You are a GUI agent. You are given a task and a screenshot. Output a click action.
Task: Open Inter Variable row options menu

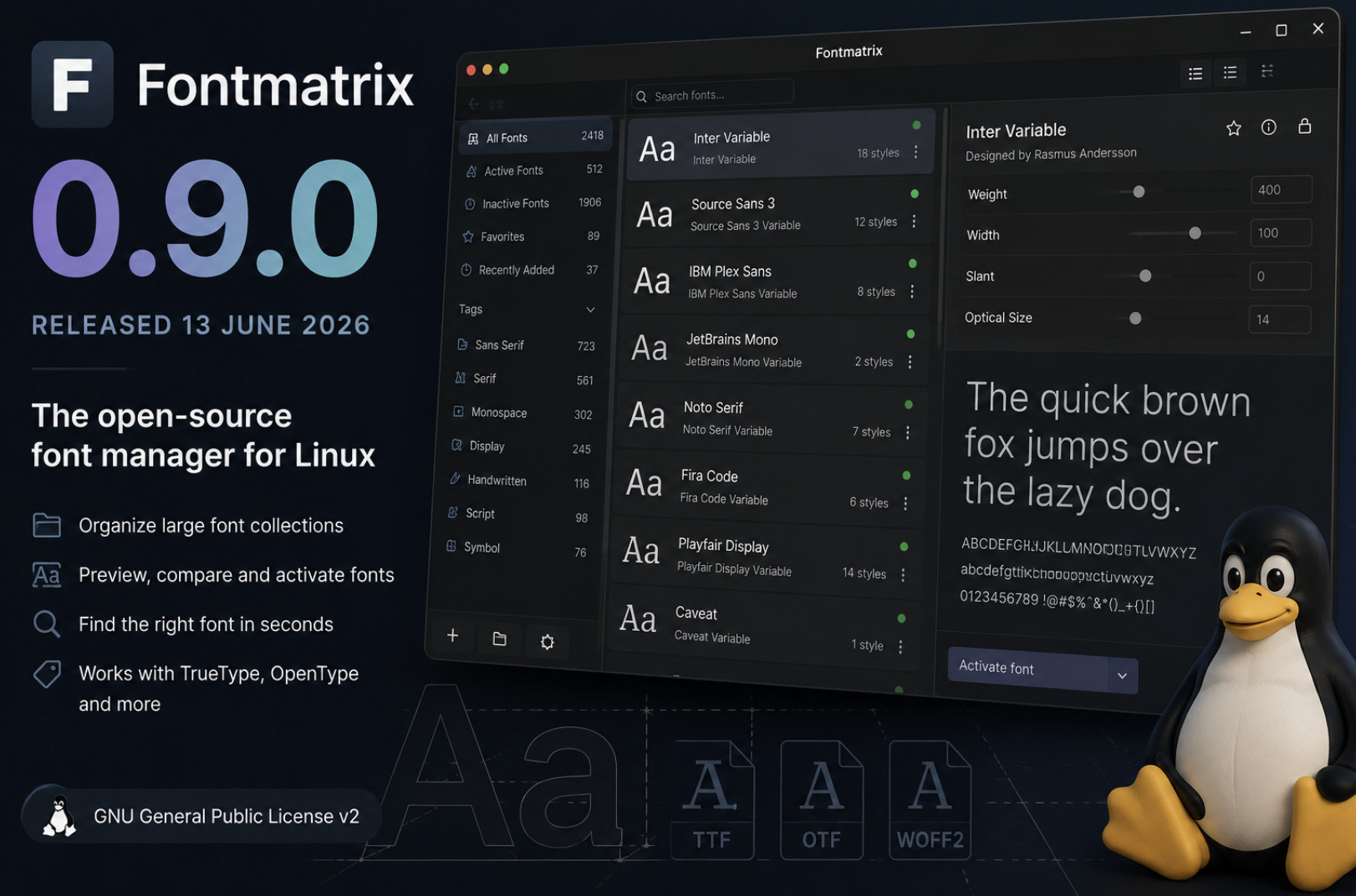[916, 151]
